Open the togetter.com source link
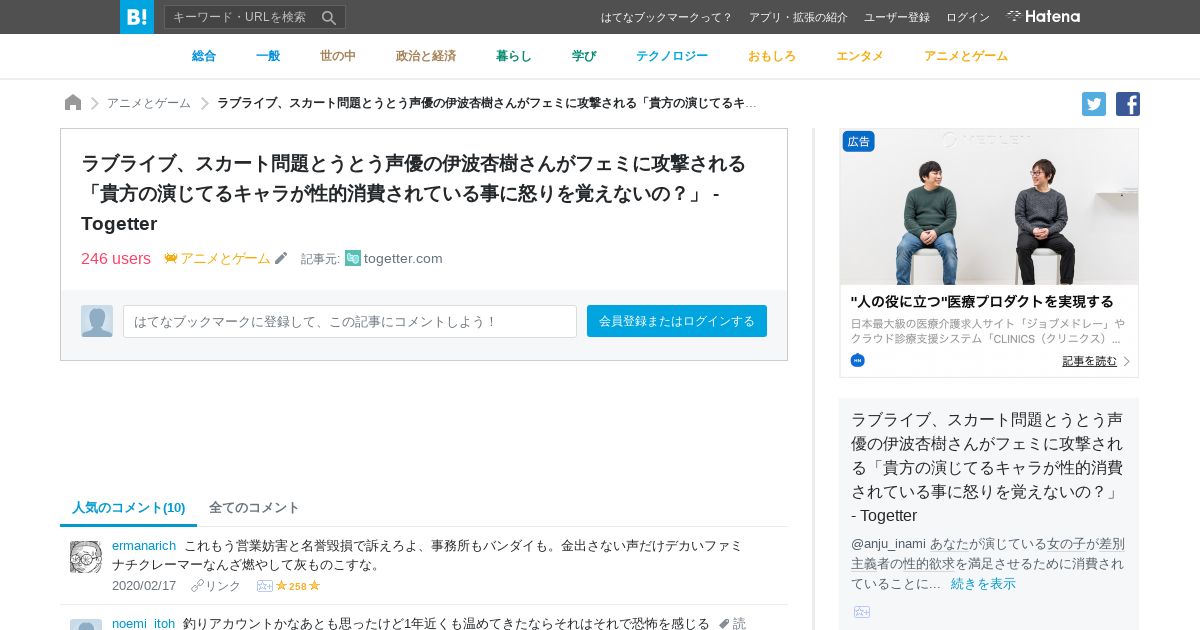1200x630 pixels. 403,258
